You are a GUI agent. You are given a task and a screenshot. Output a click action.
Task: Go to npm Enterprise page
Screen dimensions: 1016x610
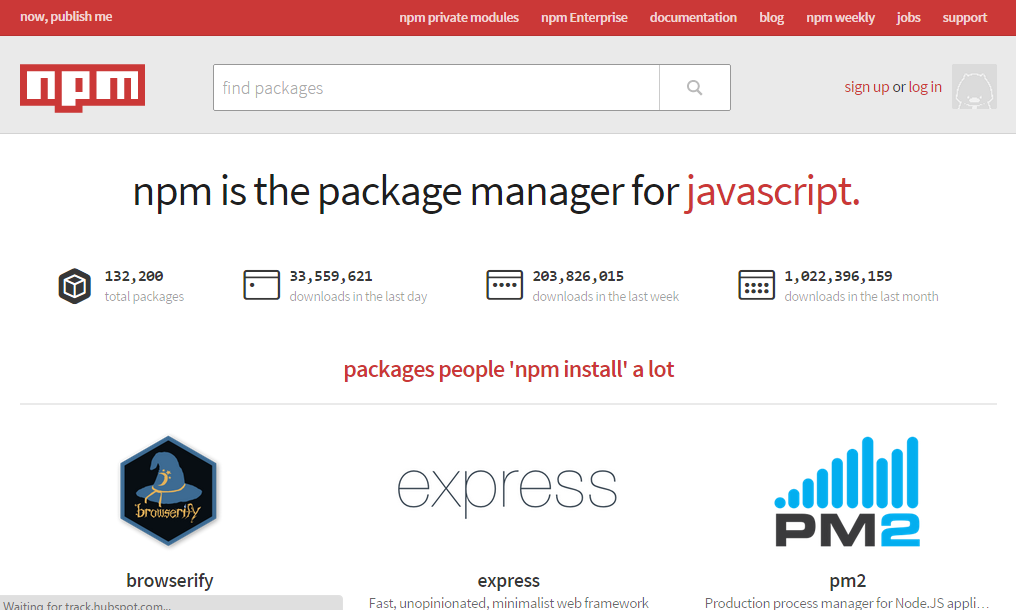[x=584, y=18]
